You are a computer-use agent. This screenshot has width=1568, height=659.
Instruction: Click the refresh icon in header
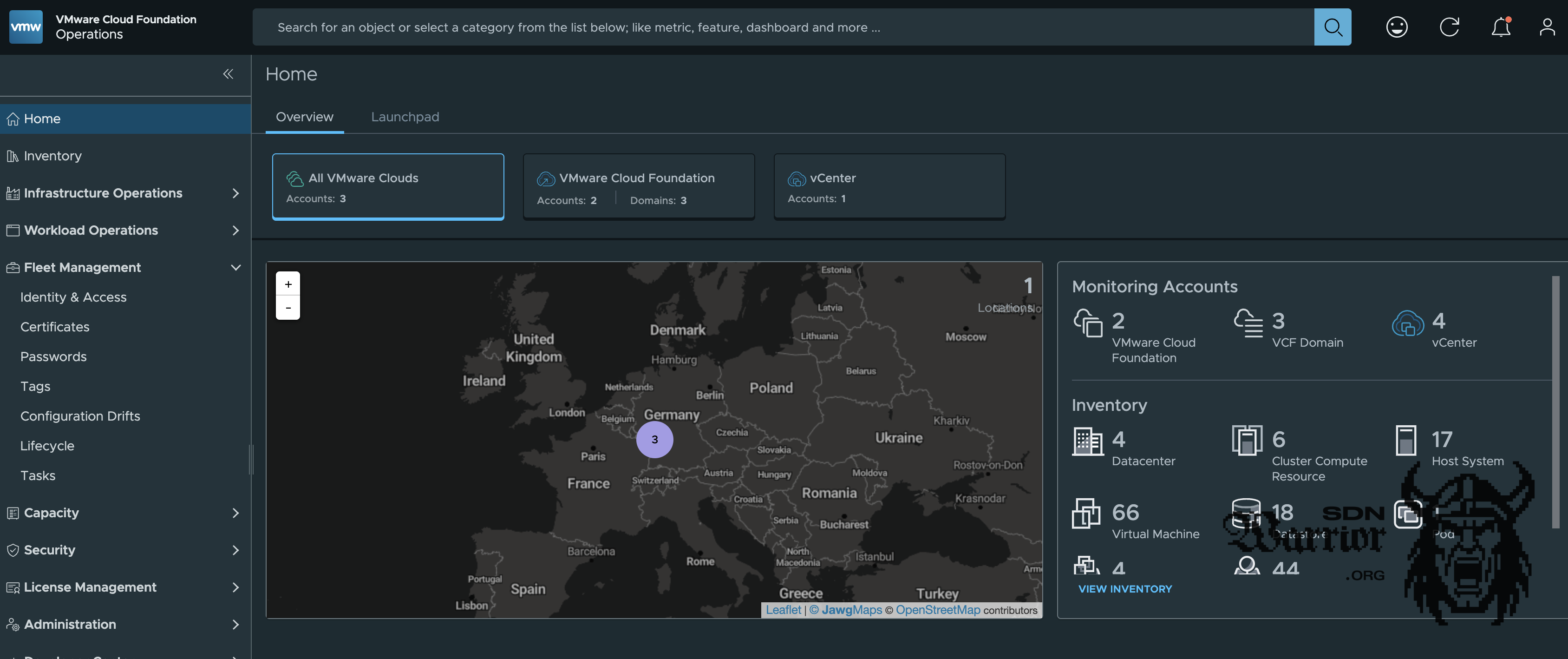click(1449, 27)
